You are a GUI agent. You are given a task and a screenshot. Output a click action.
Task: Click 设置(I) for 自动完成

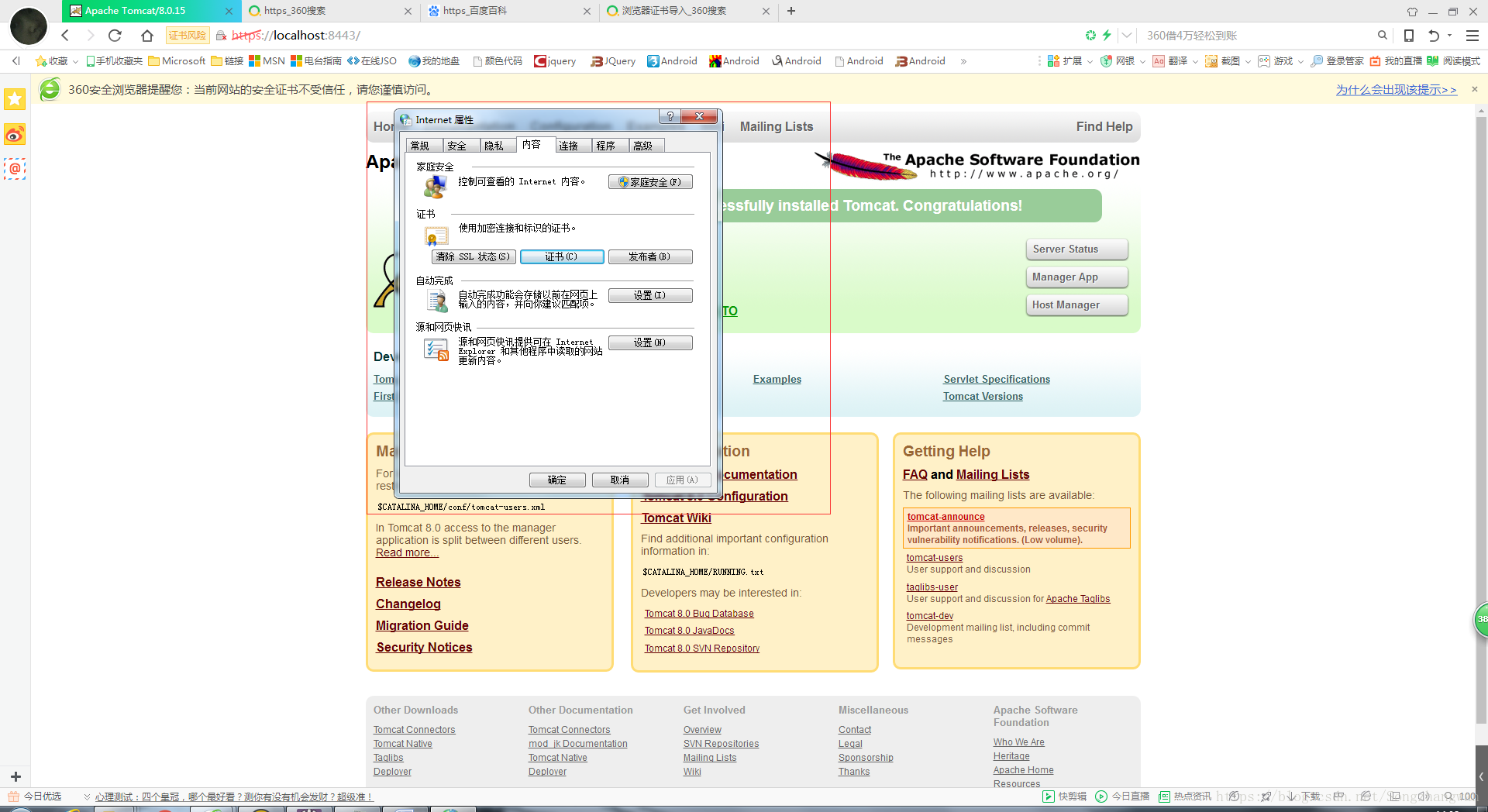point(650,295)
